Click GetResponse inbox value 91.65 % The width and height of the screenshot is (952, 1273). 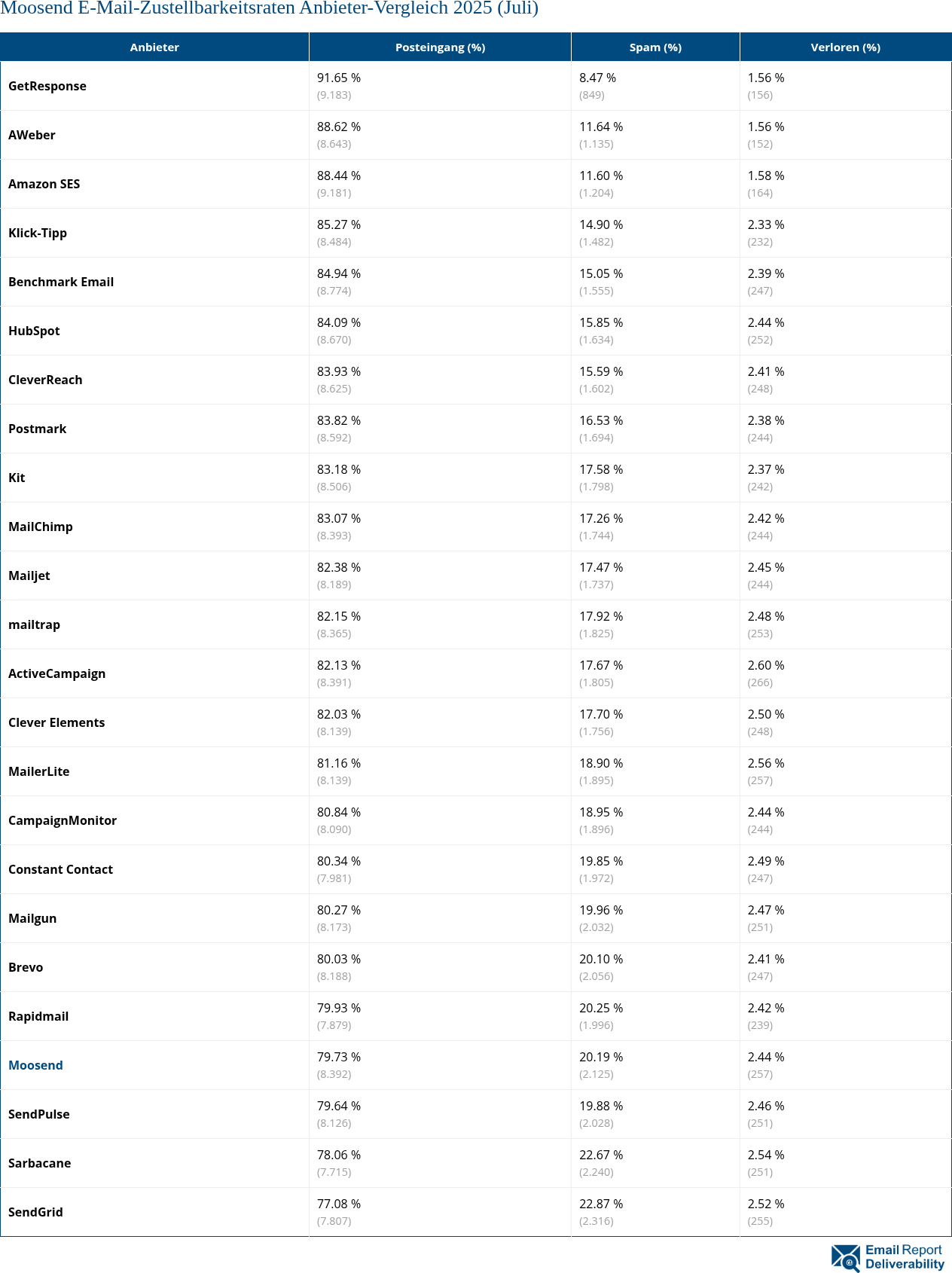point(339,78)
